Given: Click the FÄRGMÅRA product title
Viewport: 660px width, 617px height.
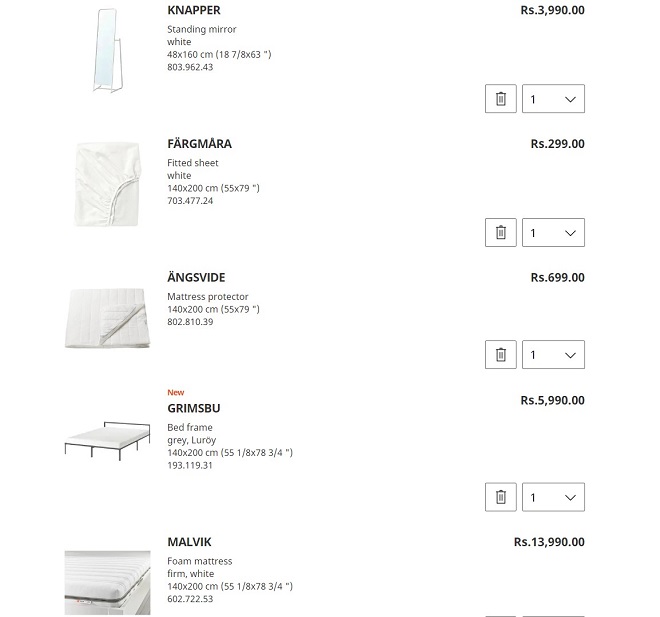Looking at the screenshot, I should coord(199,144).
